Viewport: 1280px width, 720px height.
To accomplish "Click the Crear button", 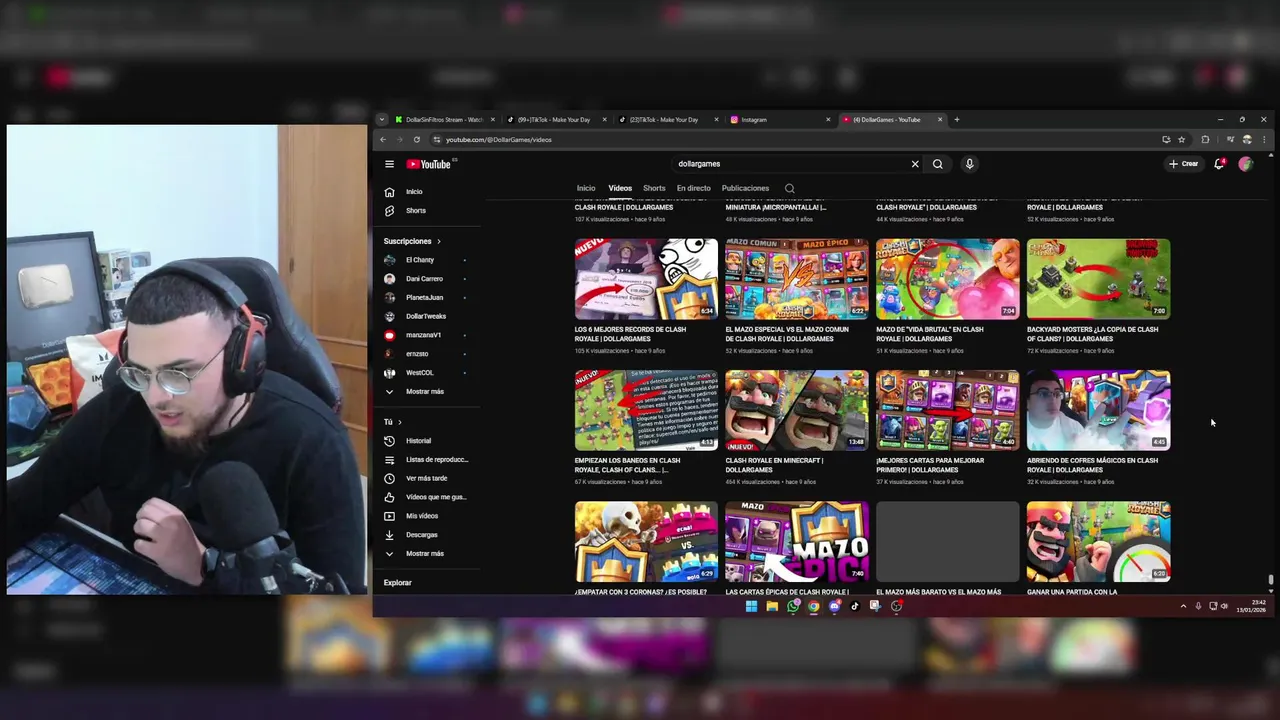I will [1184, 164].
